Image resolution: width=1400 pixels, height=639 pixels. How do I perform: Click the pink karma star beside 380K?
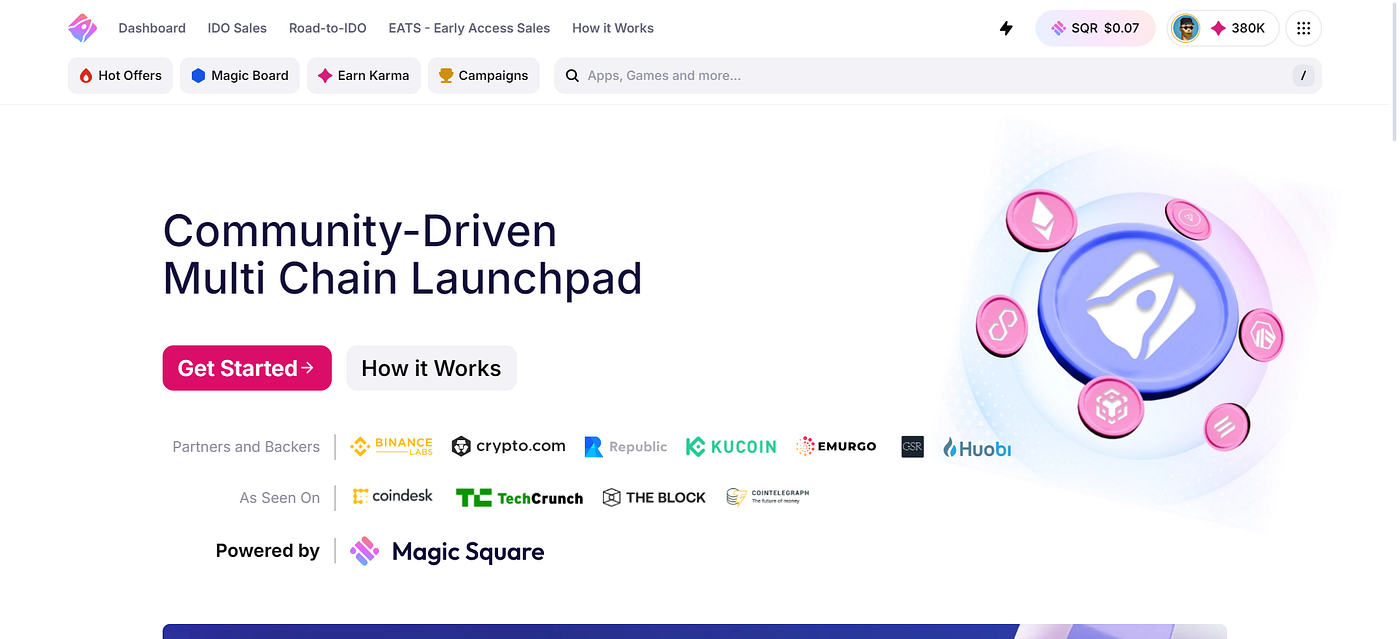pyautogui.click(x=1218, y=28)
